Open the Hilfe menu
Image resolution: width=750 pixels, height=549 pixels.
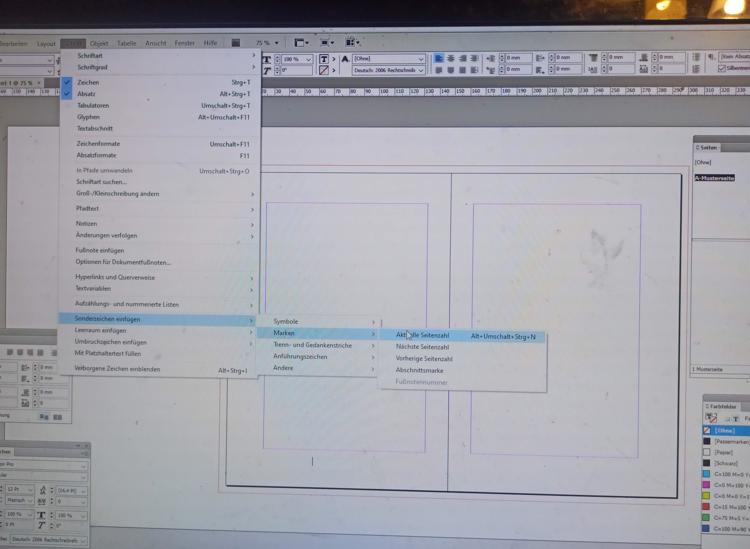(x=210, y=43)
